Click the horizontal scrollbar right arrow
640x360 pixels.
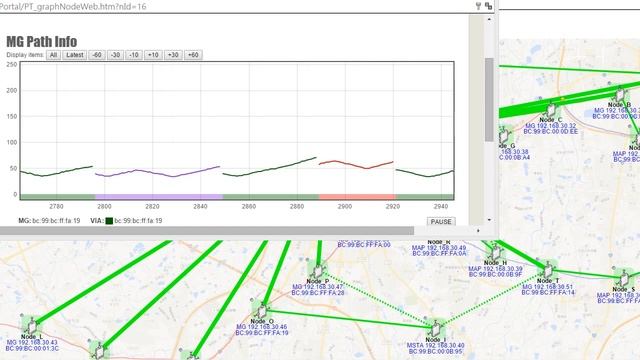(x=478, y=231)
